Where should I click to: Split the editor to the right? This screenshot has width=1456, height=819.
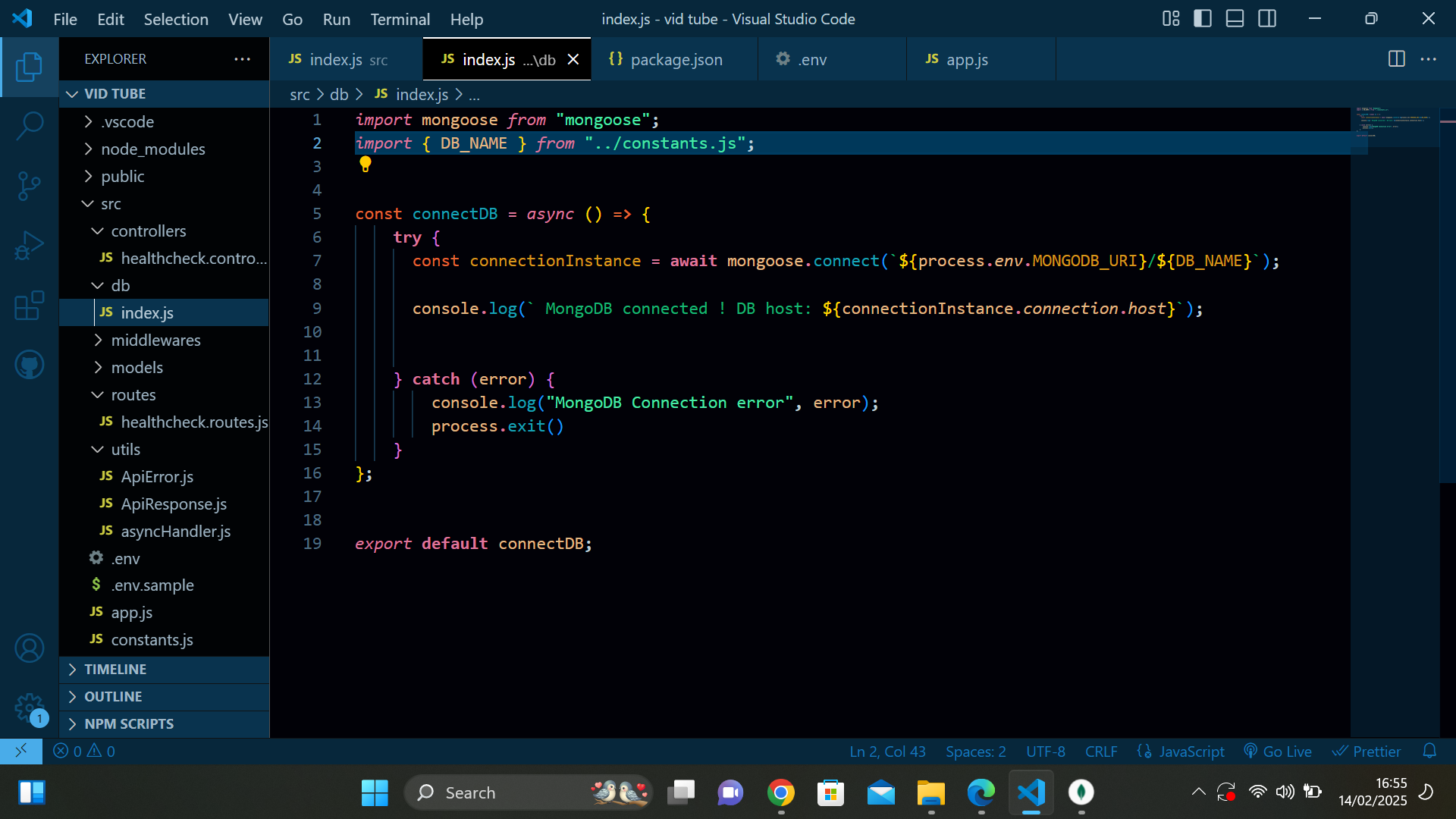point(1396,59)
